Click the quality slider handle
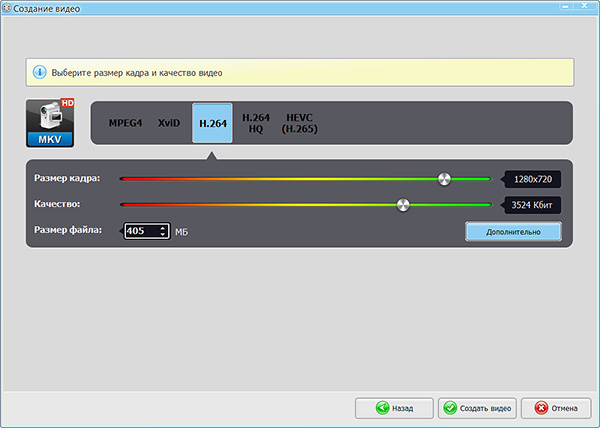Screen dimensions: 600x428 point(403,205)
